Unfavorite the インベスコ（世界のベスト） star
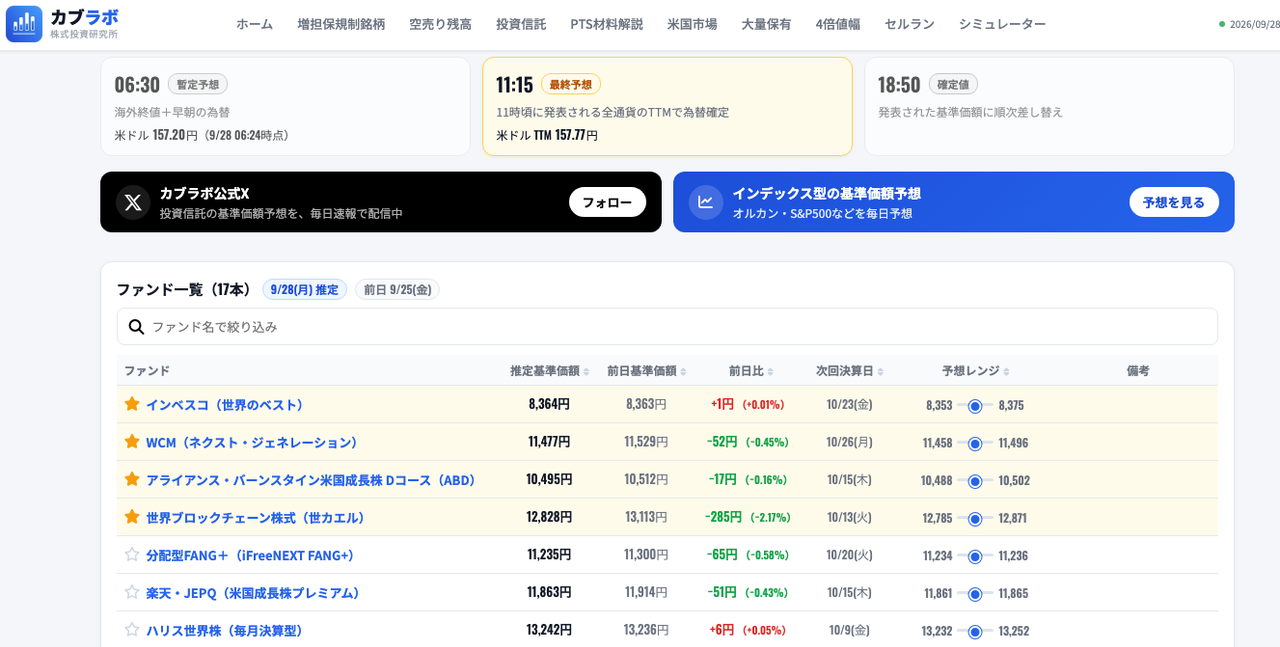This screenshot has width=1280, height=647. (x=132, y=404)
